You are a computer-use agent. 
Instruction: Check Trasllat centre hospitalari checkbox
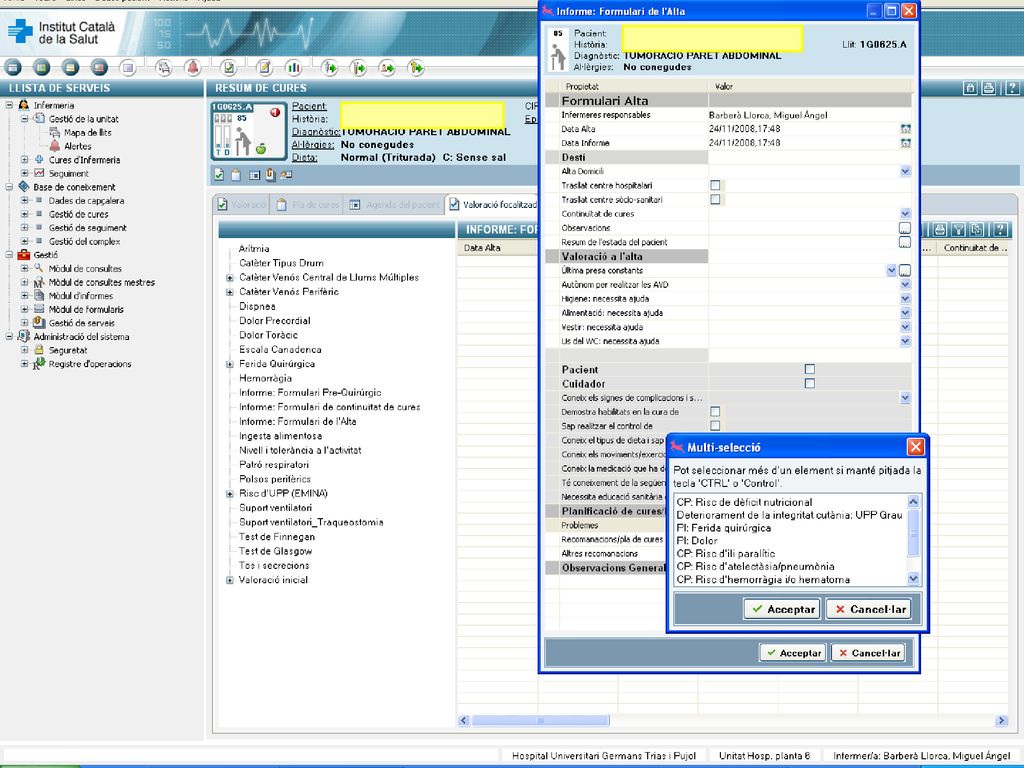coord(715,185)
